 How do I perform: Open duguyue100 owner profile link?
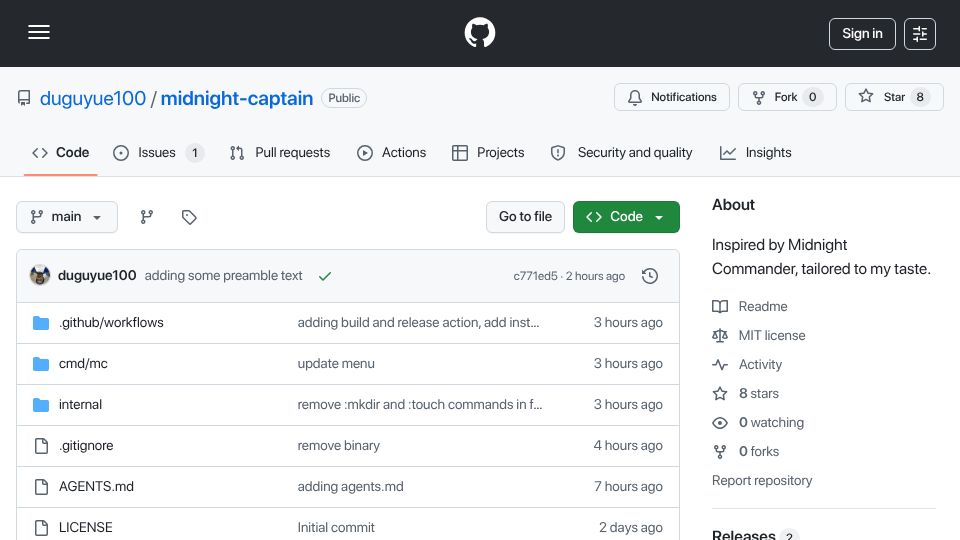pos(92,99)
